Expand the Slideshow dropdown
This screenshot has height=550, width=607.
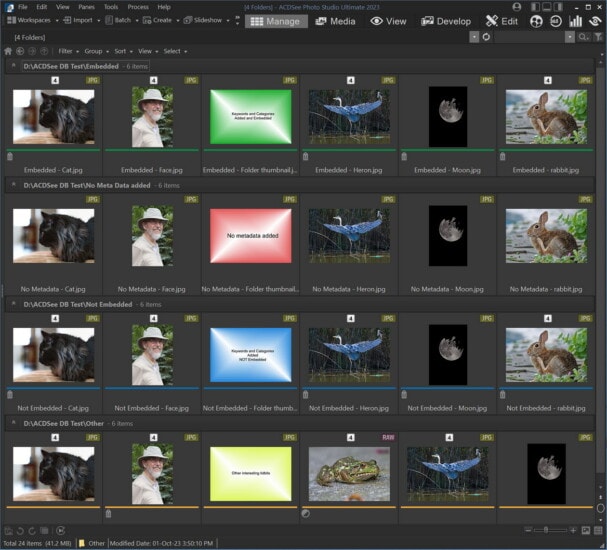230,20
